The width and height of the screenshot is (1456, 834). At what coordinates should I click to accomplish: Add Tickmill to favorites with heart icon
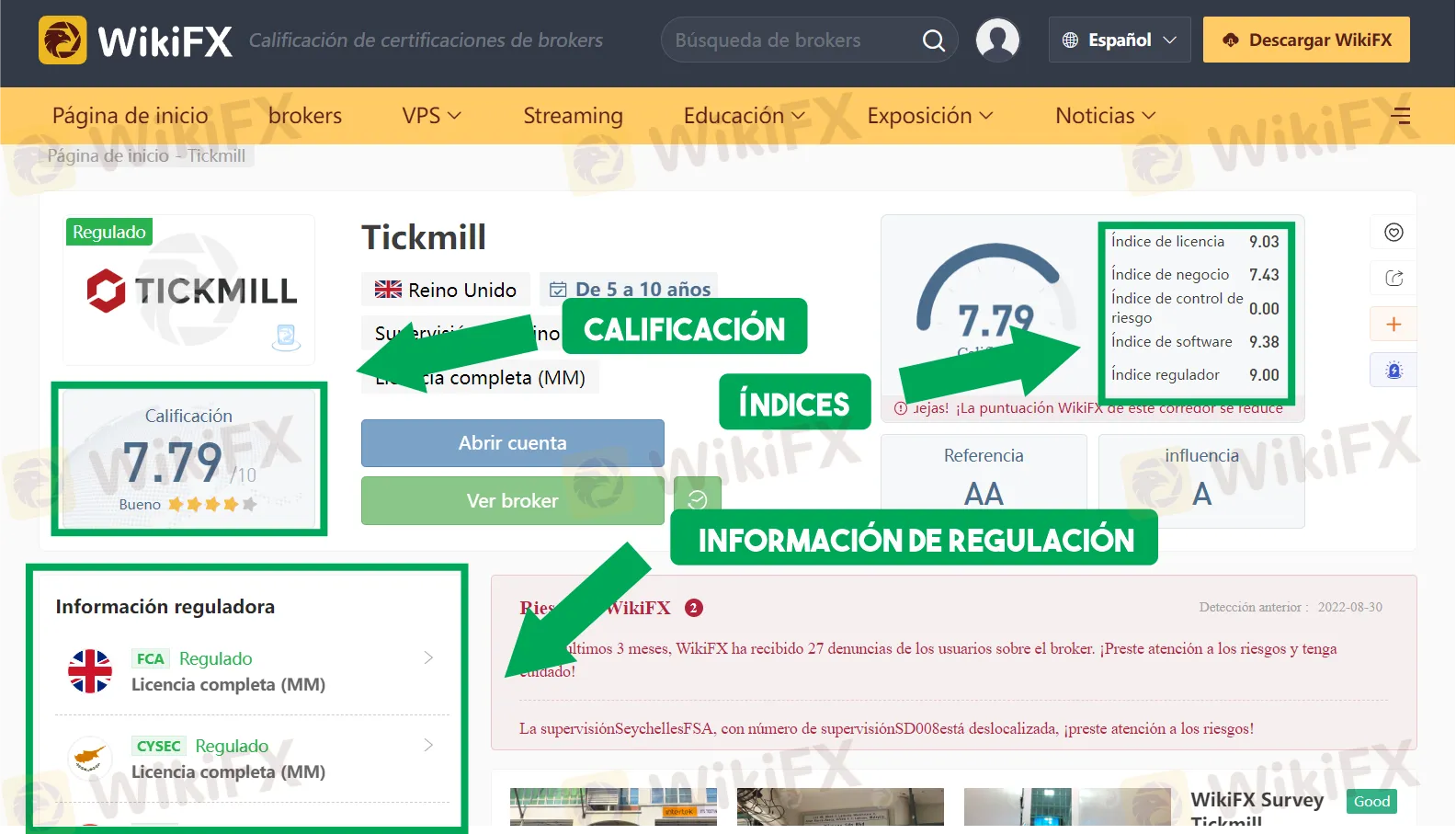click(x=1393, y=233)
